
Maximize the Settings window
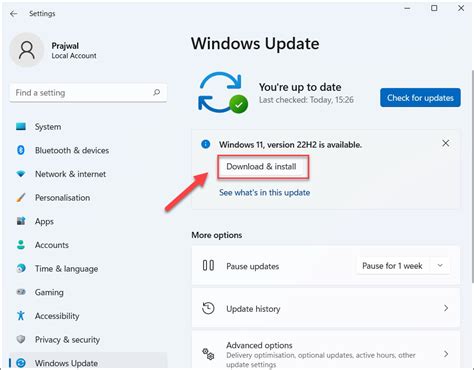[x=434, y=8]
